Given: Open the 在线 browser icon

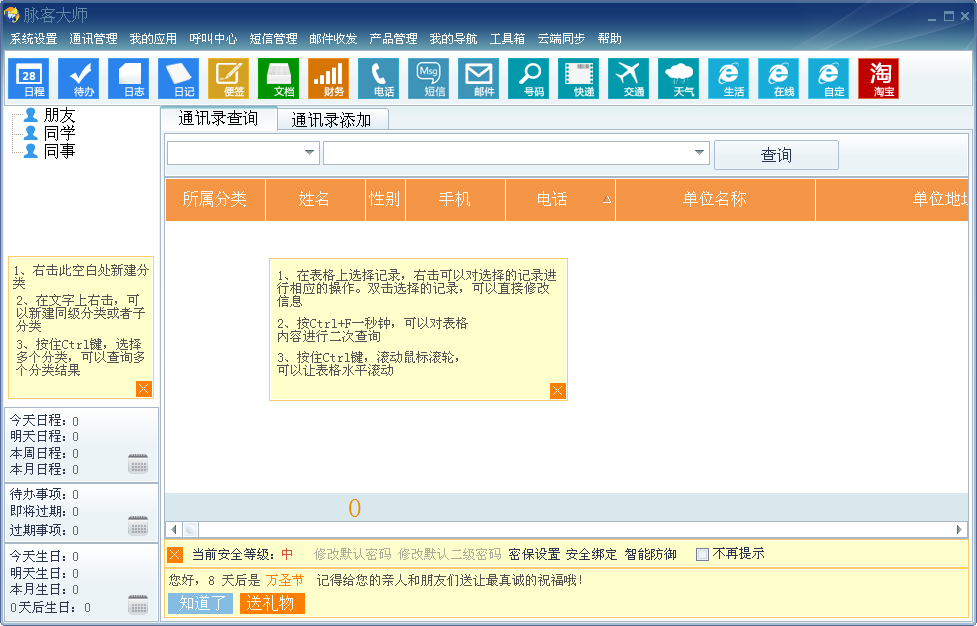Looking at the screenshot, I should click(x=779, y=78).
